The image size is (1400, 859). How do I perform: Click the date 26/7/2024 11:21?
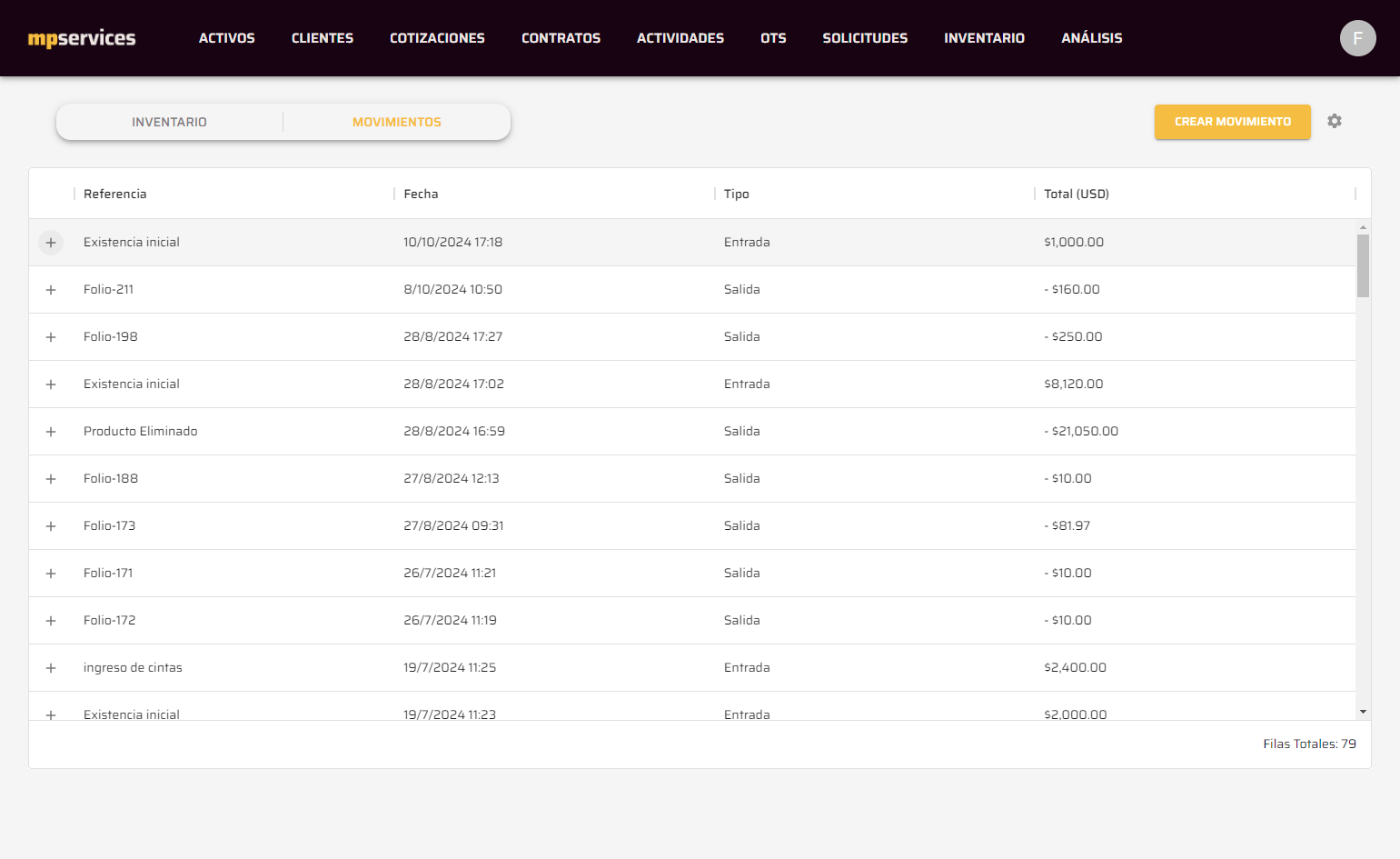coord(450,574)
